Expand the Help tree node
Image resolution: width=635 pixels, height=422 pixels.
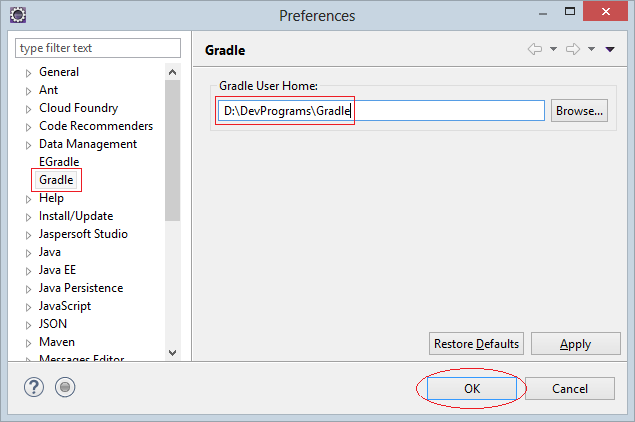click(28, 199)
